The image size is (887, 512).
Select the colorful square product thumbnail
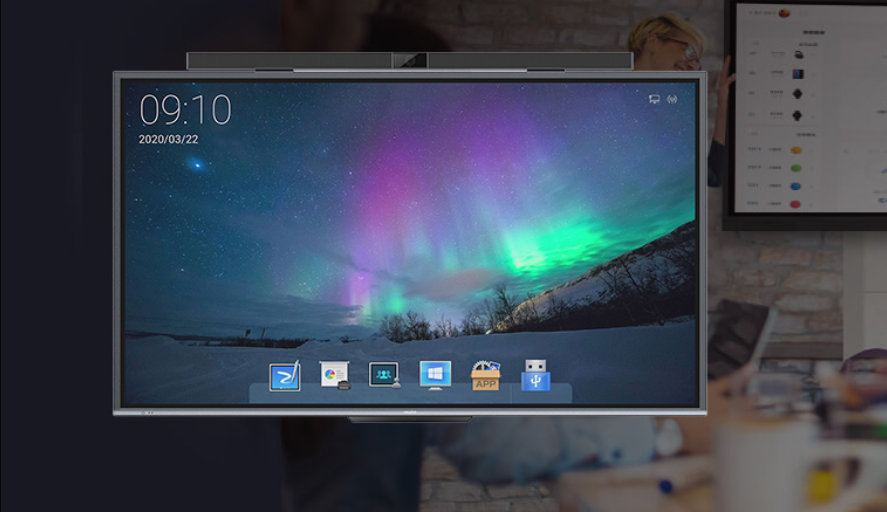(798, 74)
